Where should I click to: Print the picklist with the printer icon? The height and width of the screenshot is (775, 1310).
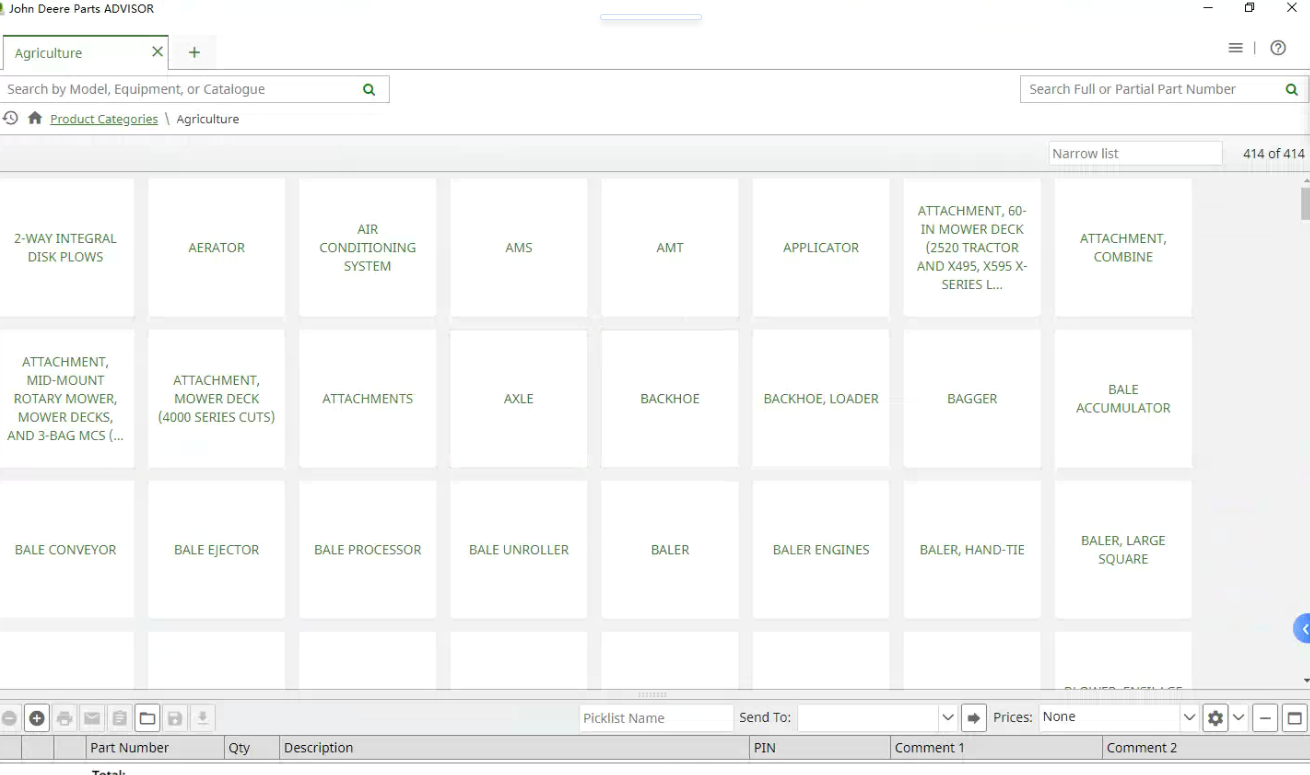pyautogui.click(x=65, y=718)
